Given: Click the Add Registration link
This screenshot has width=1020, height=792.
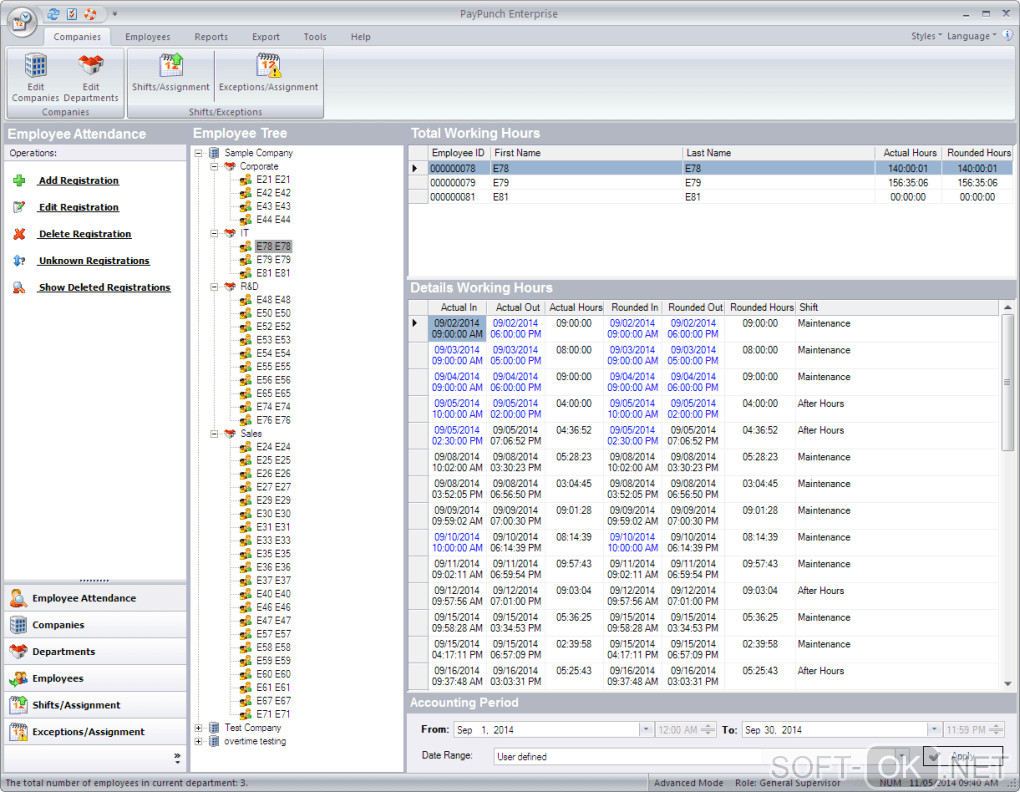Looking at the screenshot, I should coord(78,181).
